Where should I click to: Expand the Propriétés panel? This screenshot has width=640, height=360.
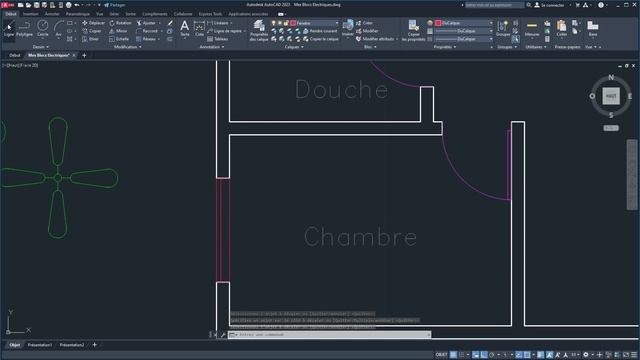[445, 47]
